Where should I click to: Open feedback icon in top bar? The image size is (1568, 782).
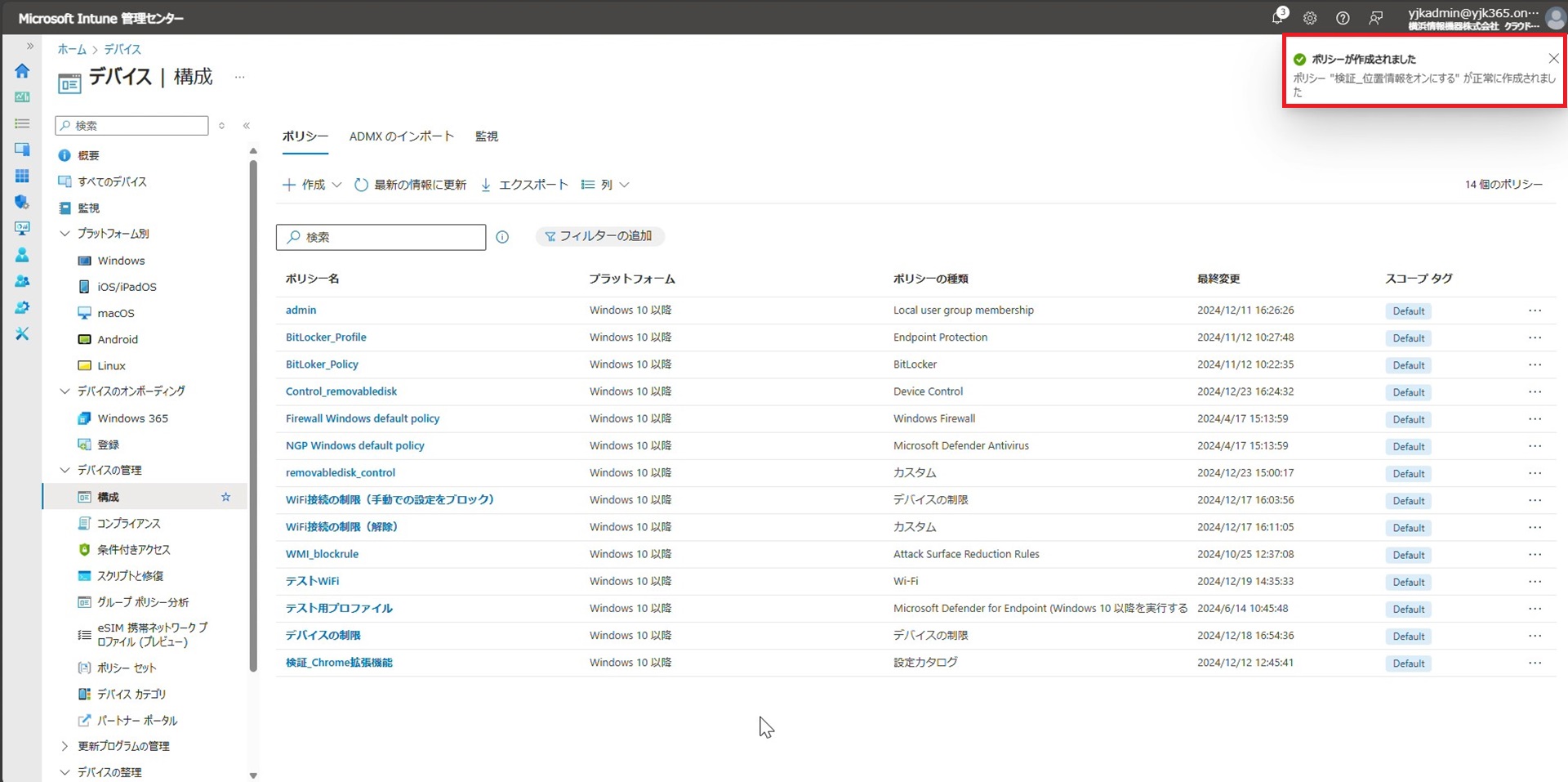(1376, 18)
